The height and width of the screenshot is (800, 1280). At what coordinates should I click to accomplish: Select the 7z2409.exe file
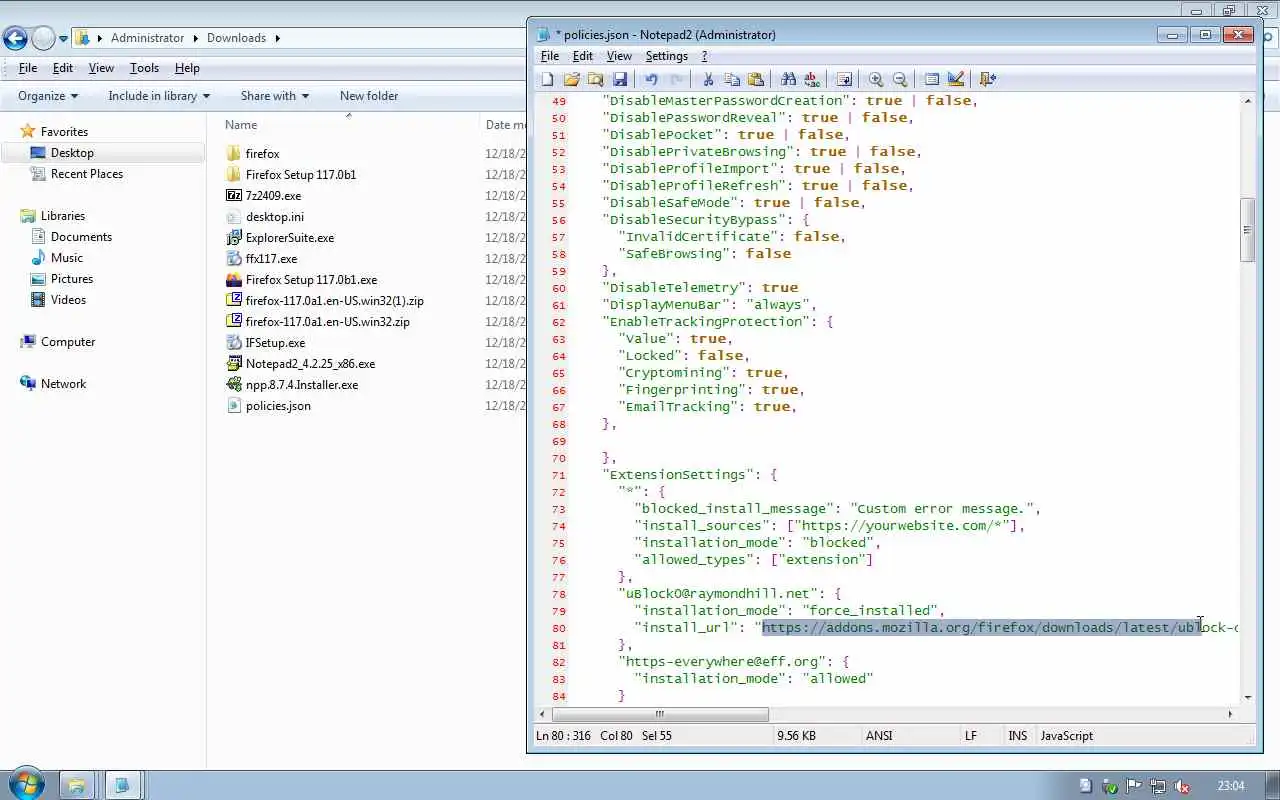(x=273, y=196)
